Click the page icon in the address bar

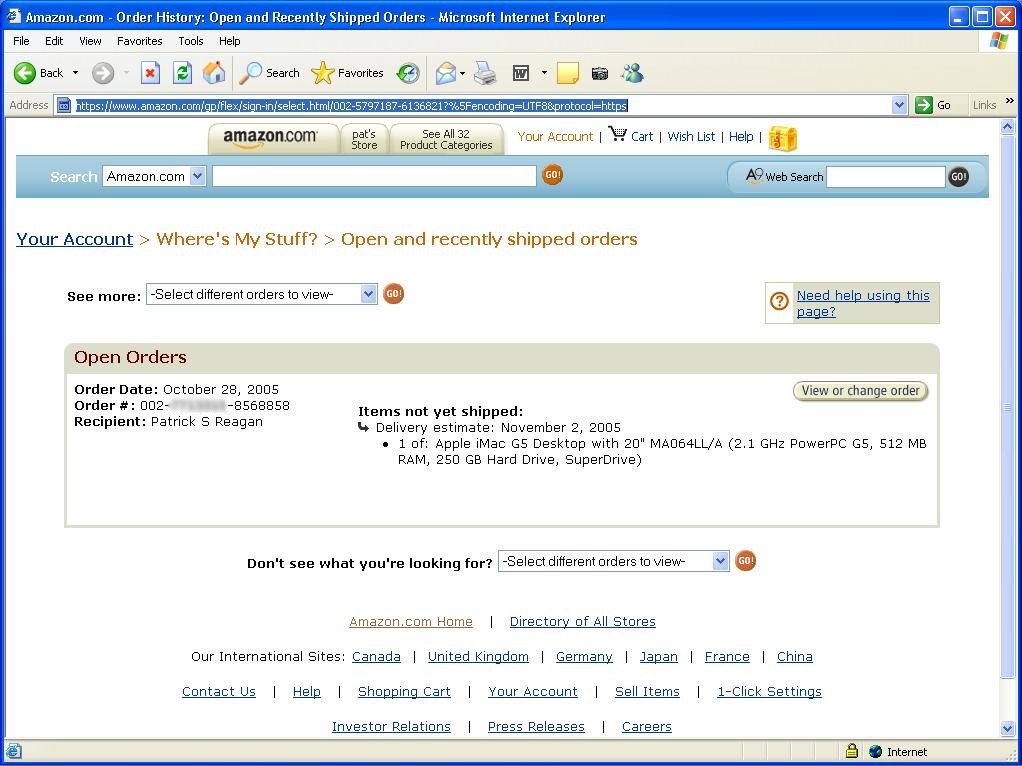click(64, 105)
